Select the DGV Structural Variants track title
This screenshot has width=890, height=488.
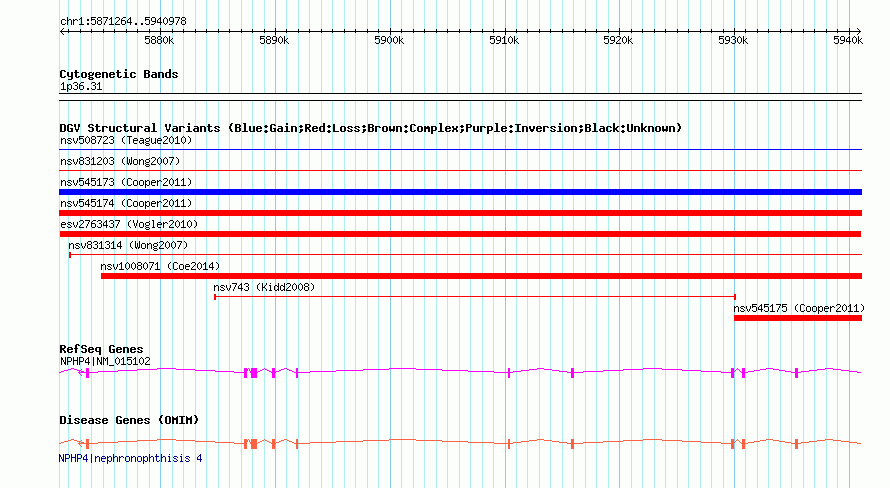pyautogui.click(x=371, y=128)
